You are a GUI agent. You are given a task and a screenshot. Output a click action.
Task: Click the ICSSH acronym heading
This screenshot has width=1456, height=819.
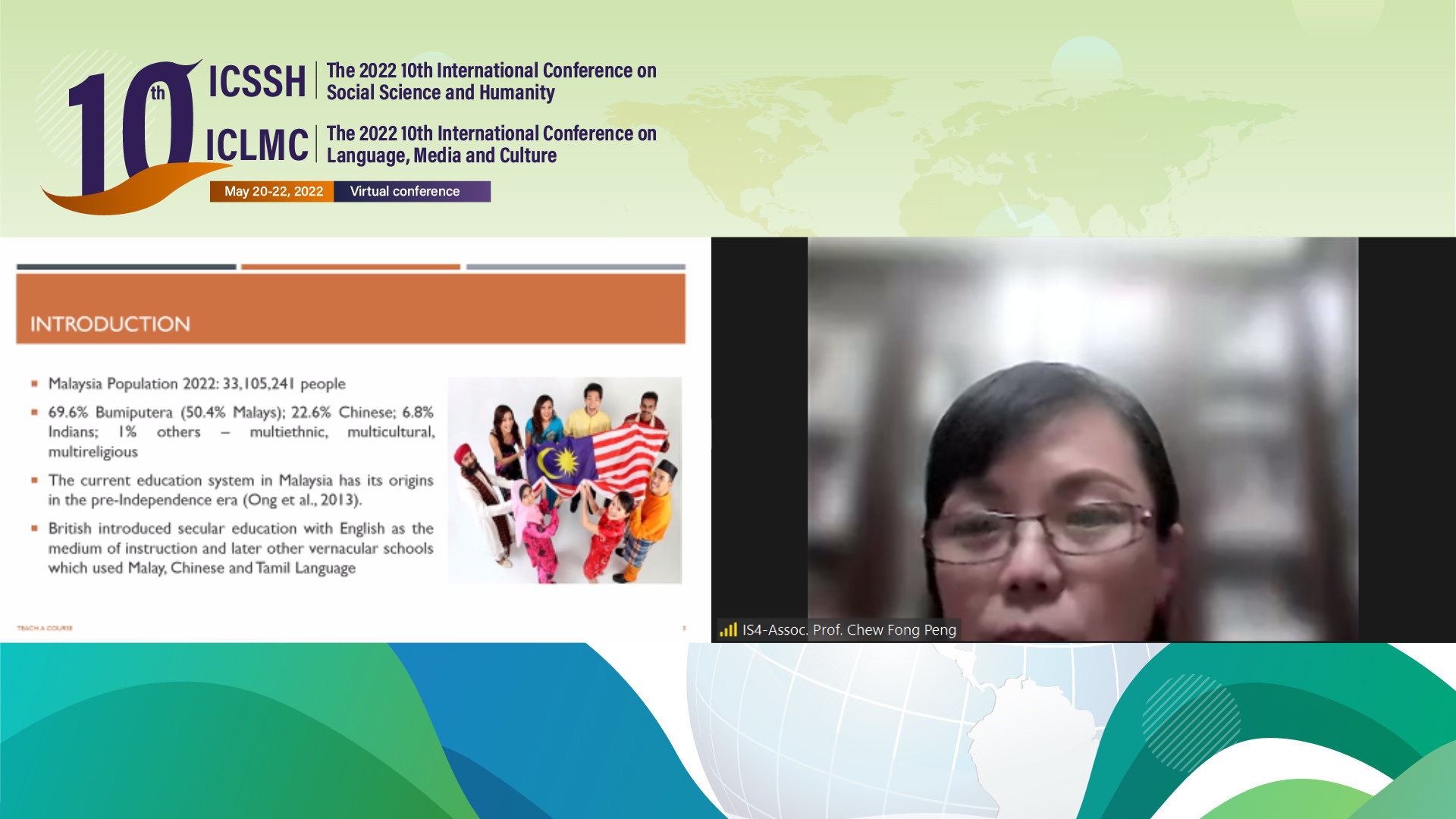[x=256, y=81]
